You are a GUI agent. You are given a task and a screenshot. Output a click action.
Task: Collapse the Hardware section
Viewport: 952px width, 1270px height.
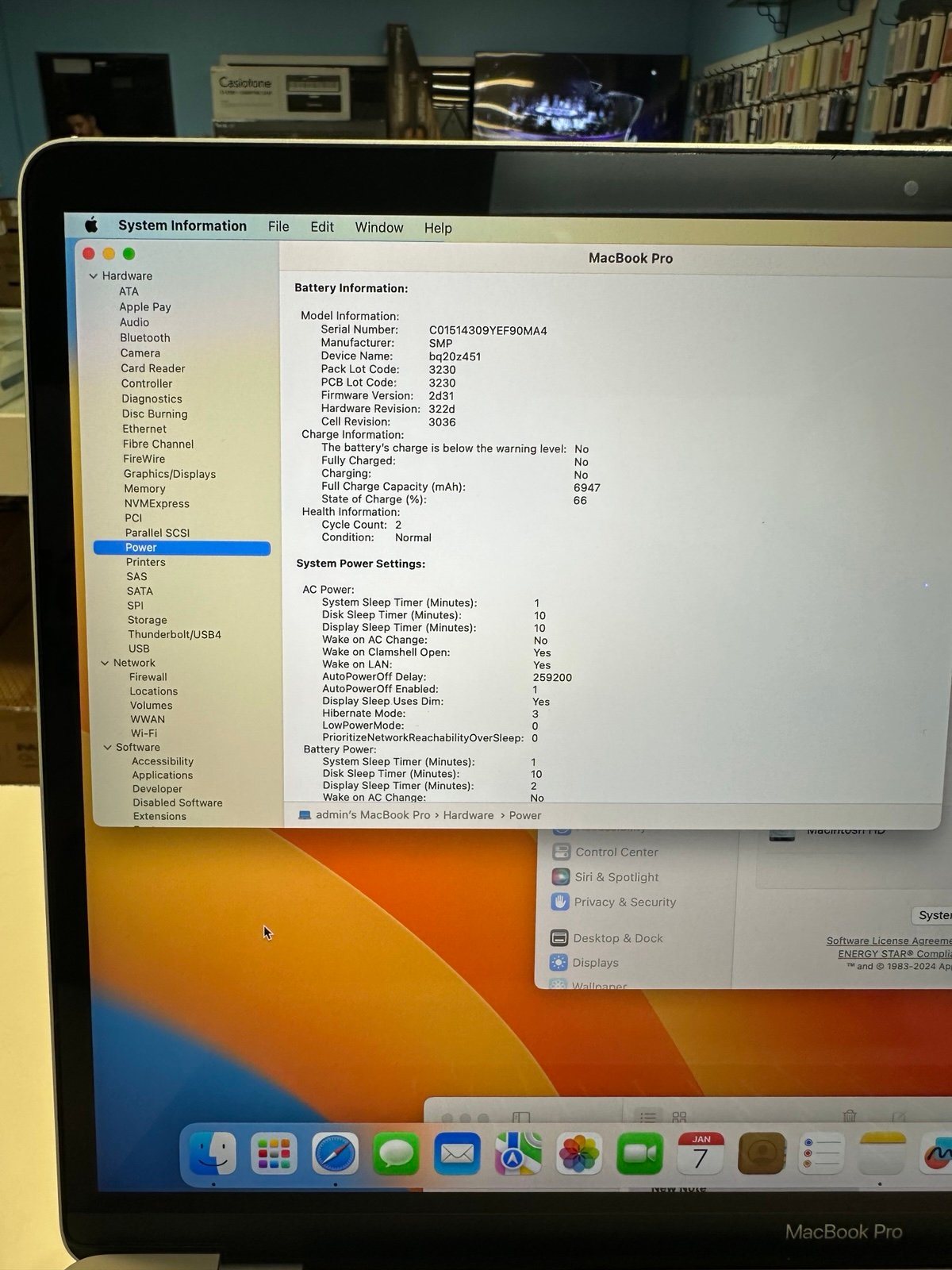(94, 276)
